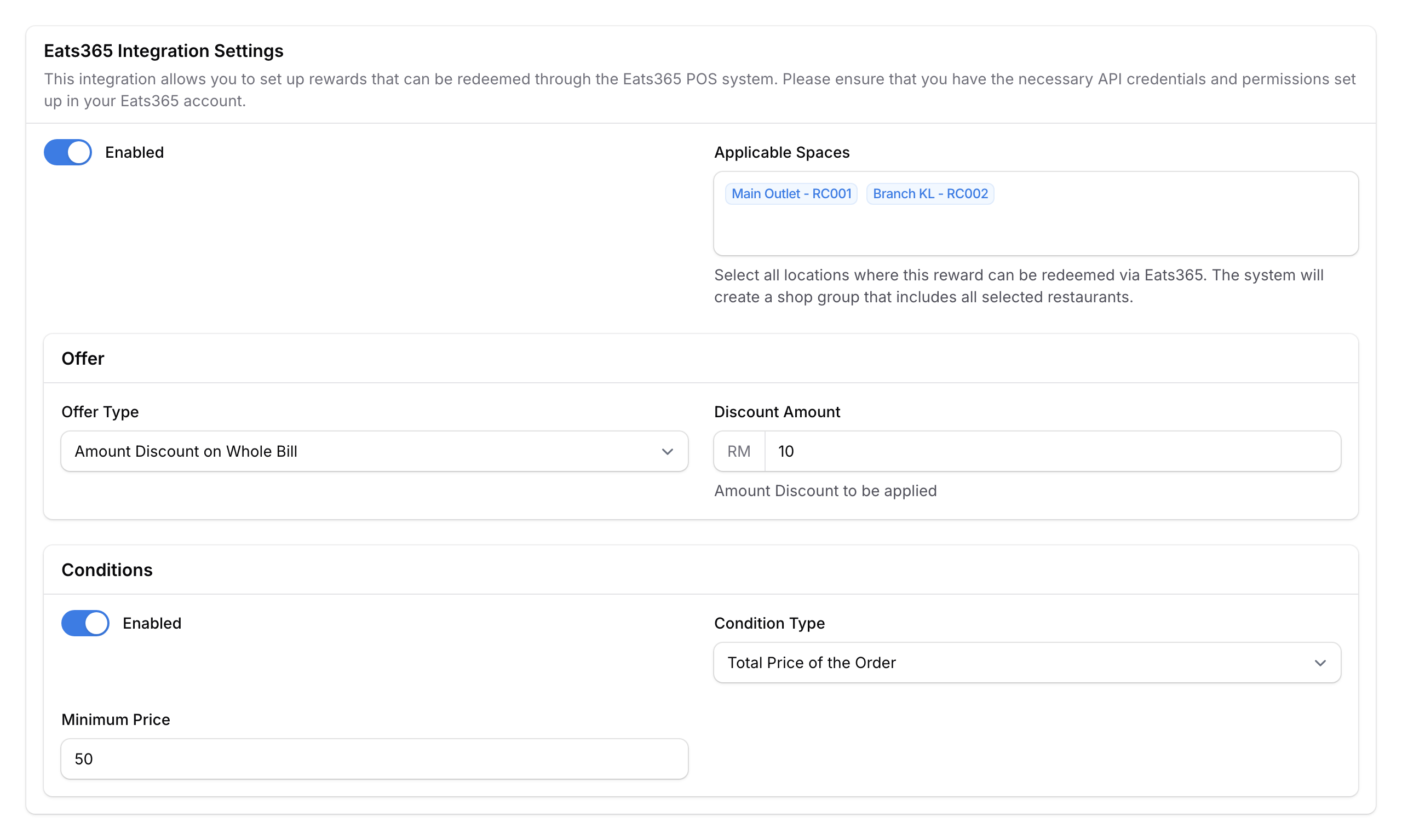This screenshot has width=1402, height=840.
Task: Click inside the Applicable Spaces selection box
Action: (1036, 214)
